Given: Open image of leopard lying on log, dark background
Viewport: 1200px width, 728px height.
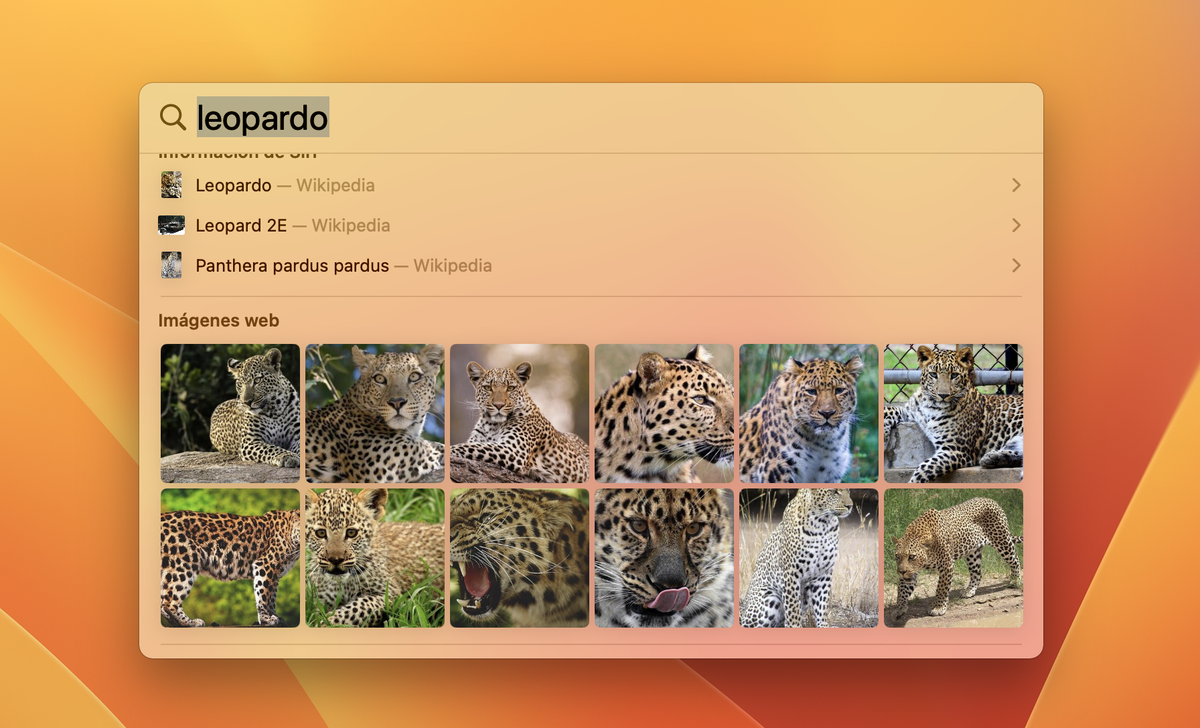Looking at the screenshot, I should coord(230,413).
